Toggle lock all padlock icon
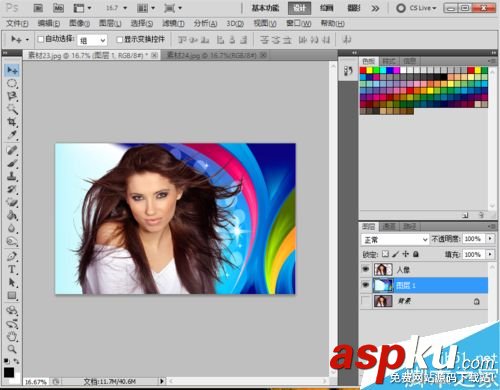Image resolution: width=500 pixels, height=390 pixels. (x=416, y=254)
